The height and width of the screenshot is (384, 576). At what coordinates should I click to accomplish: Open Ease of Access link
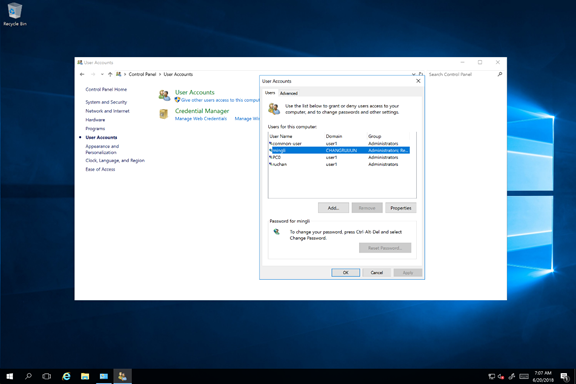pos(100,169)
